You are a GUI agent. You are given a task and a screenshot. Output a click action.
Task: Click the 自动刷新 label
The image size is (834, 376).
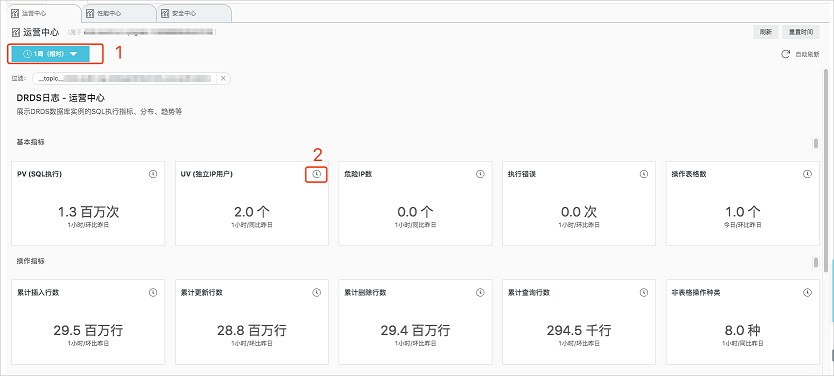coord(807,55)
